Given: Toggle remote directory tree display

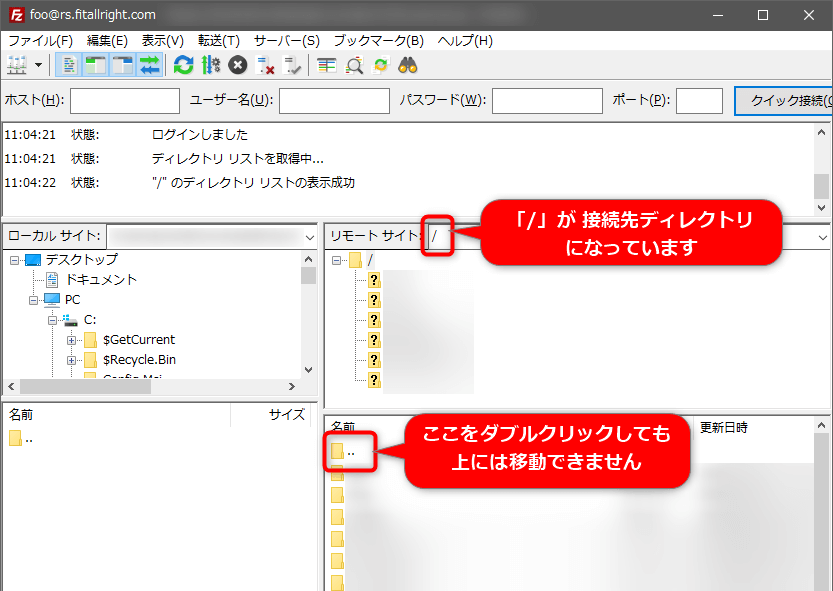Looking at the screenshot, I should click(122, 65).
